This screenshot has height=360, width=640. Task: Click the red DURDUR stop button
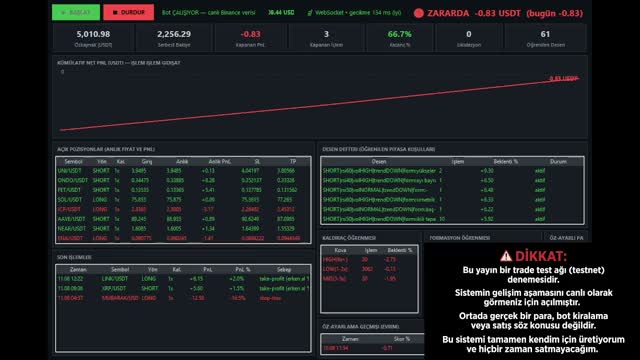click(129, 12)
